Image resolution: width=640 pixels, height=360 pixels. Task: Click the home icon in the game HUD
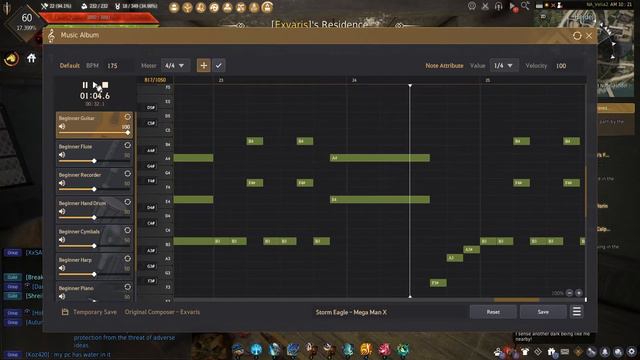point(31,58)
